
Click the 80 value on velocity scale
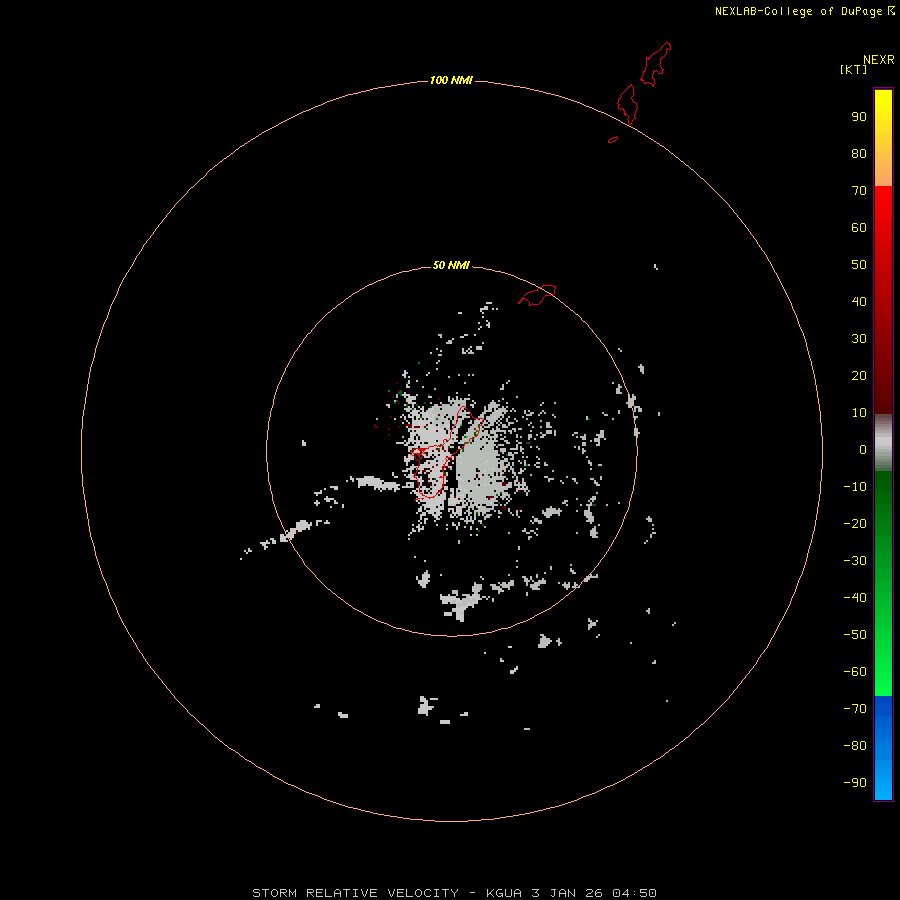pos(859,154)
